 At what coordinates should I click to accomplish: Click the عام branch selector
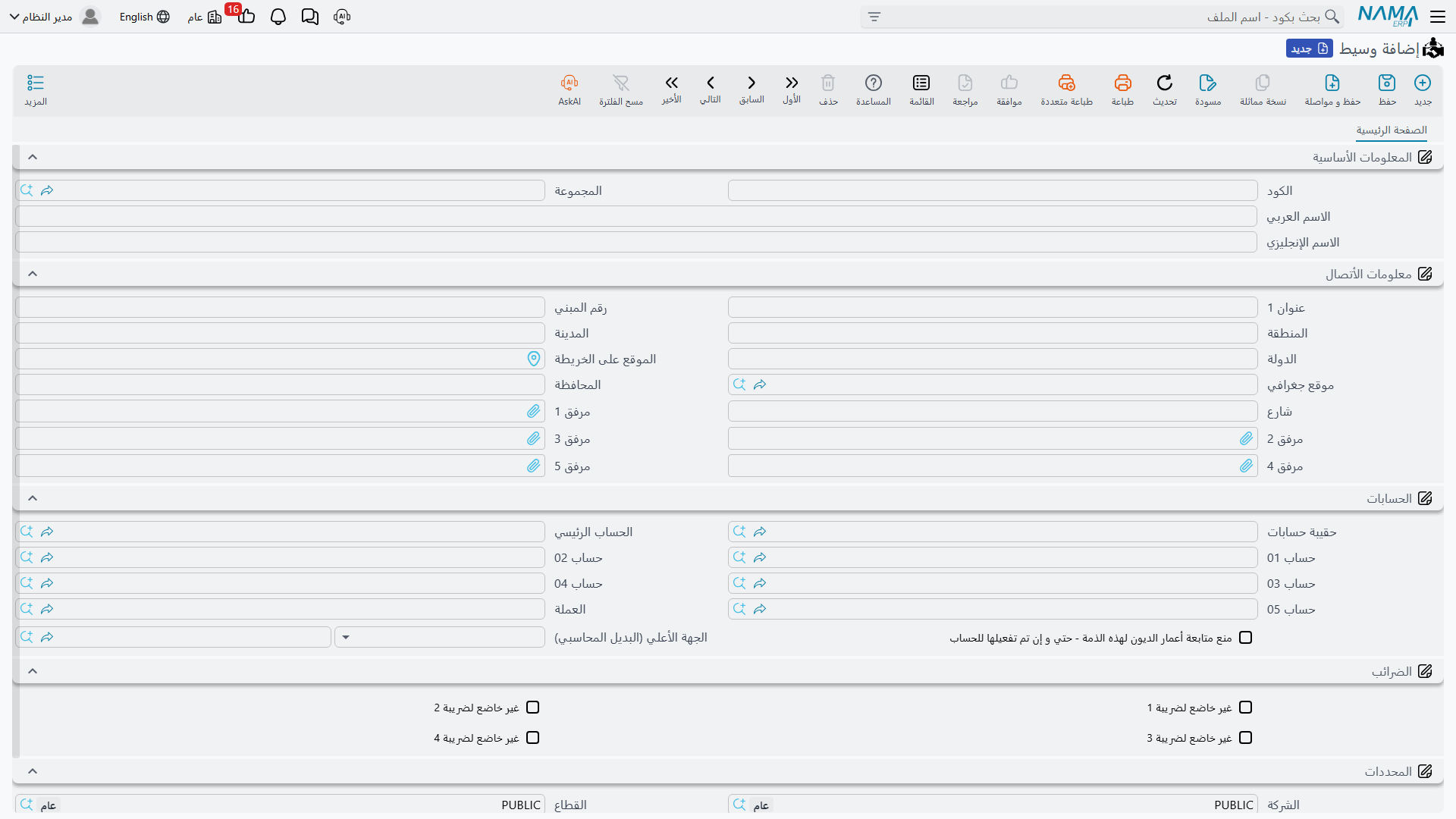click(x=204, y=17)
